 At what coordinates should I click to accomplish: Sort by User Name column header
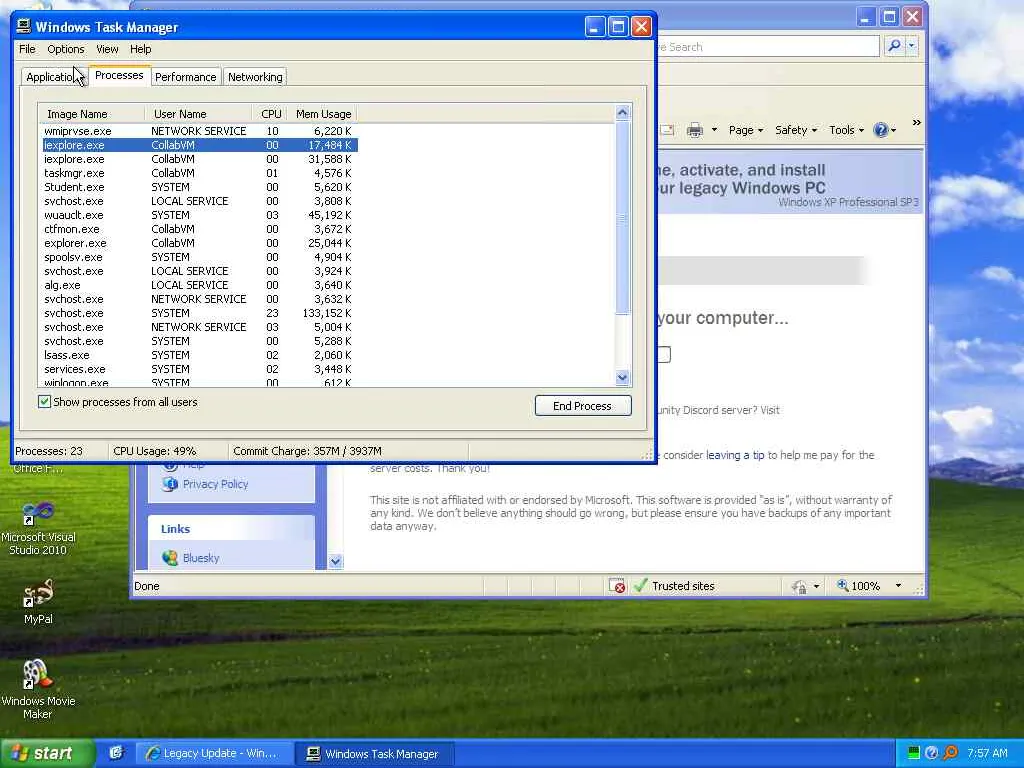pyautogui.click(x=199, y=114)
